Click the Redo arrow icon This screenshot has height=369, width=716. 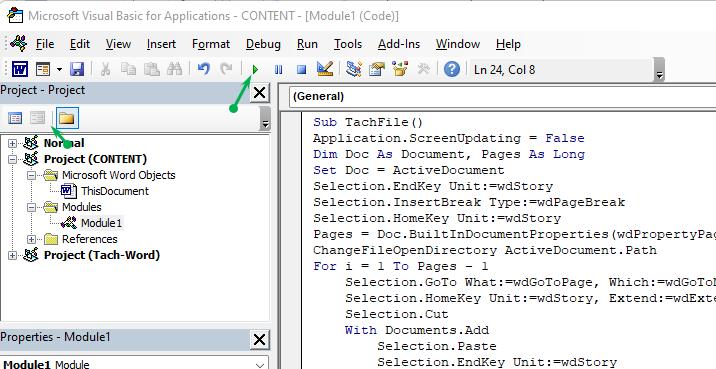click(x=226, y=69)
